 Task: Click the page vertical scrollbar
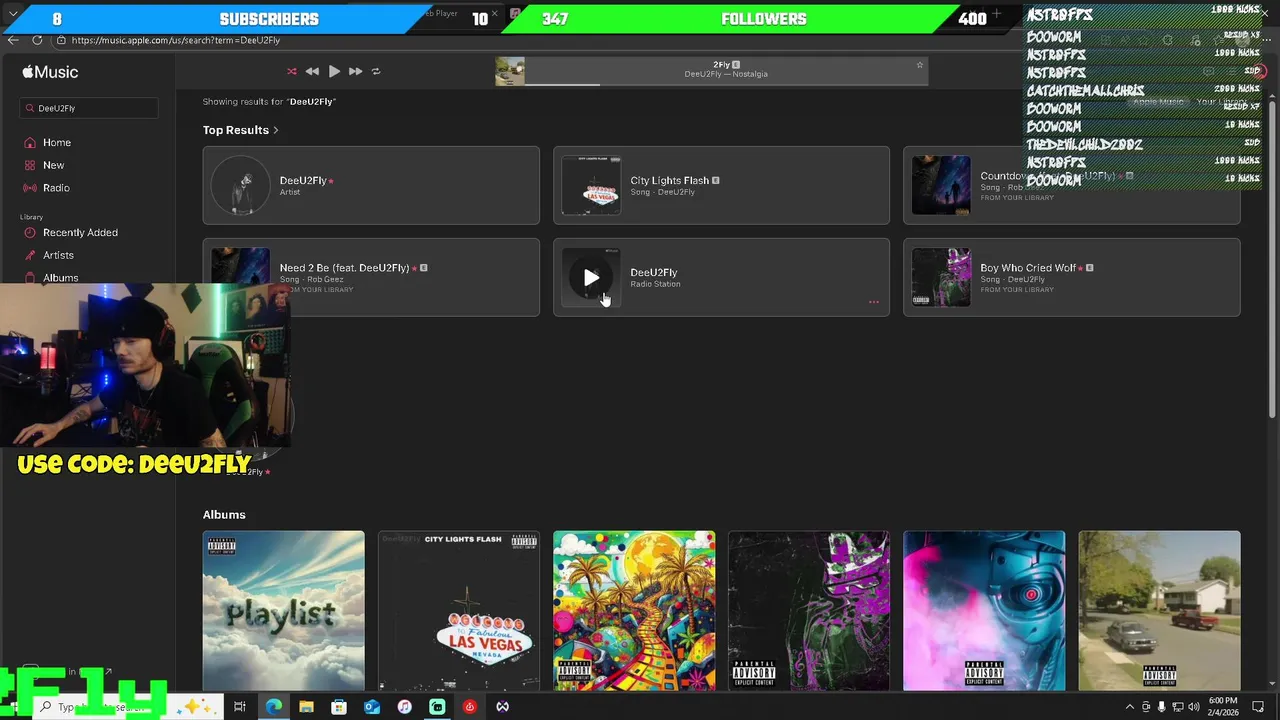tap(1272, 260)
